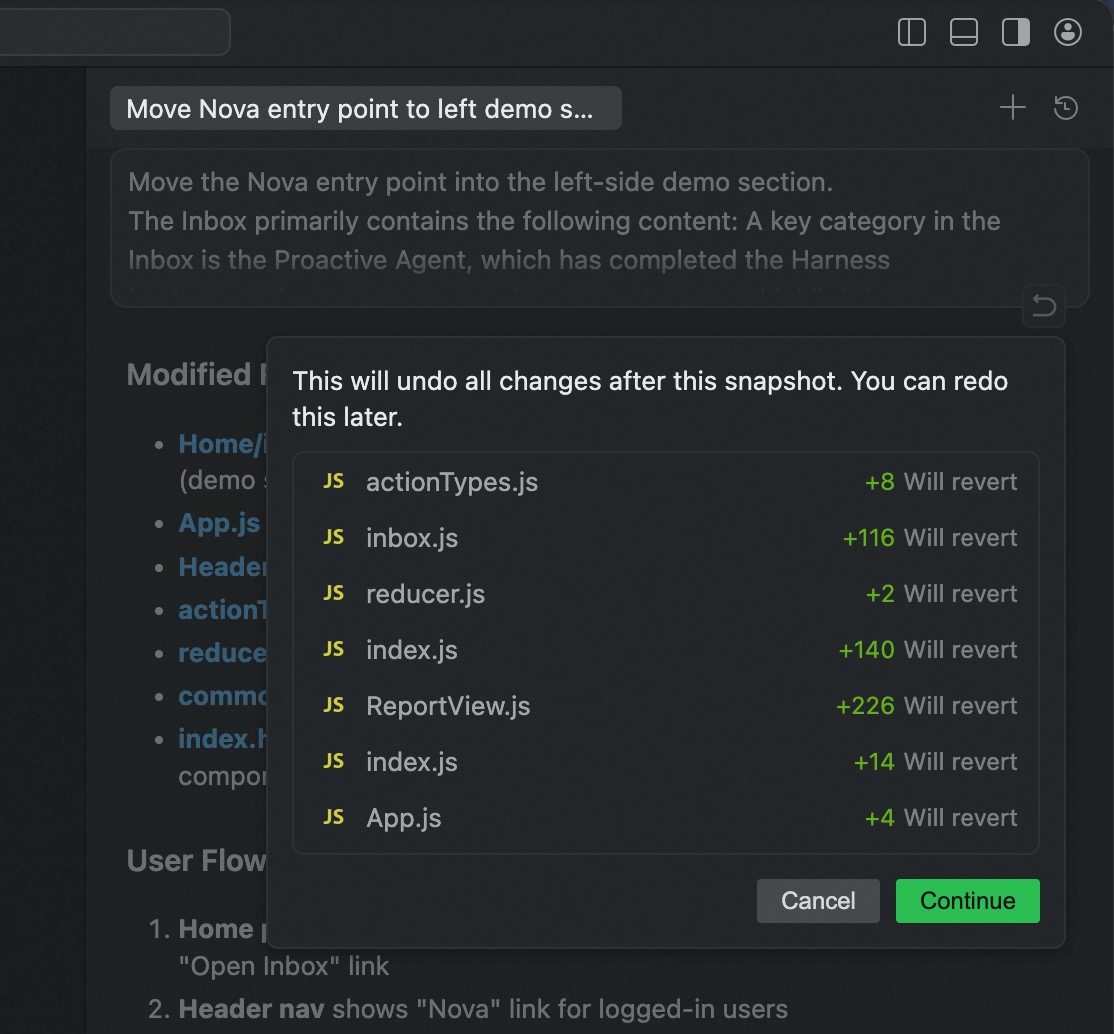Toggle the secondary sidebar layout icon
This screenshot has width=1114, height=1034.
tap(1016, 32)
